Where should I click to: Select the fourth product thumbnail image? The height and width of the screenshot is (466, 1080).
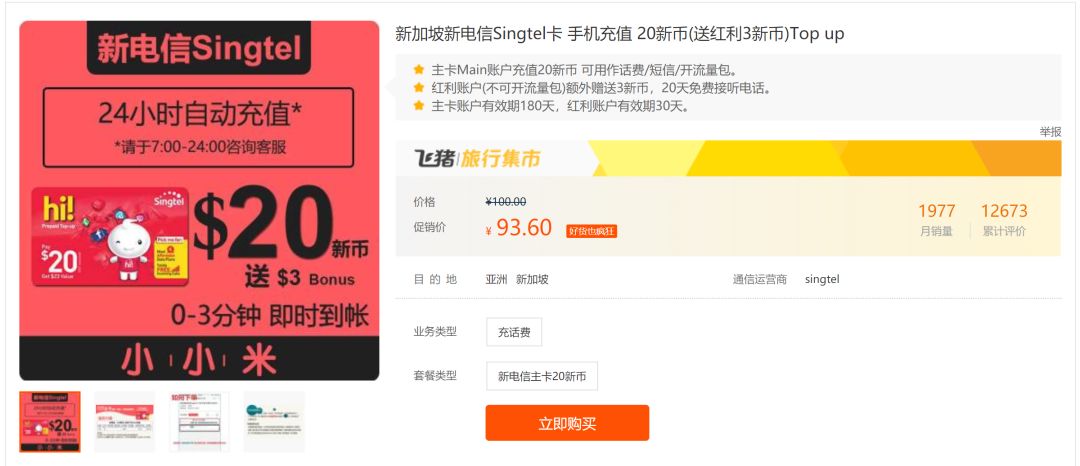[x=274, y=422]
